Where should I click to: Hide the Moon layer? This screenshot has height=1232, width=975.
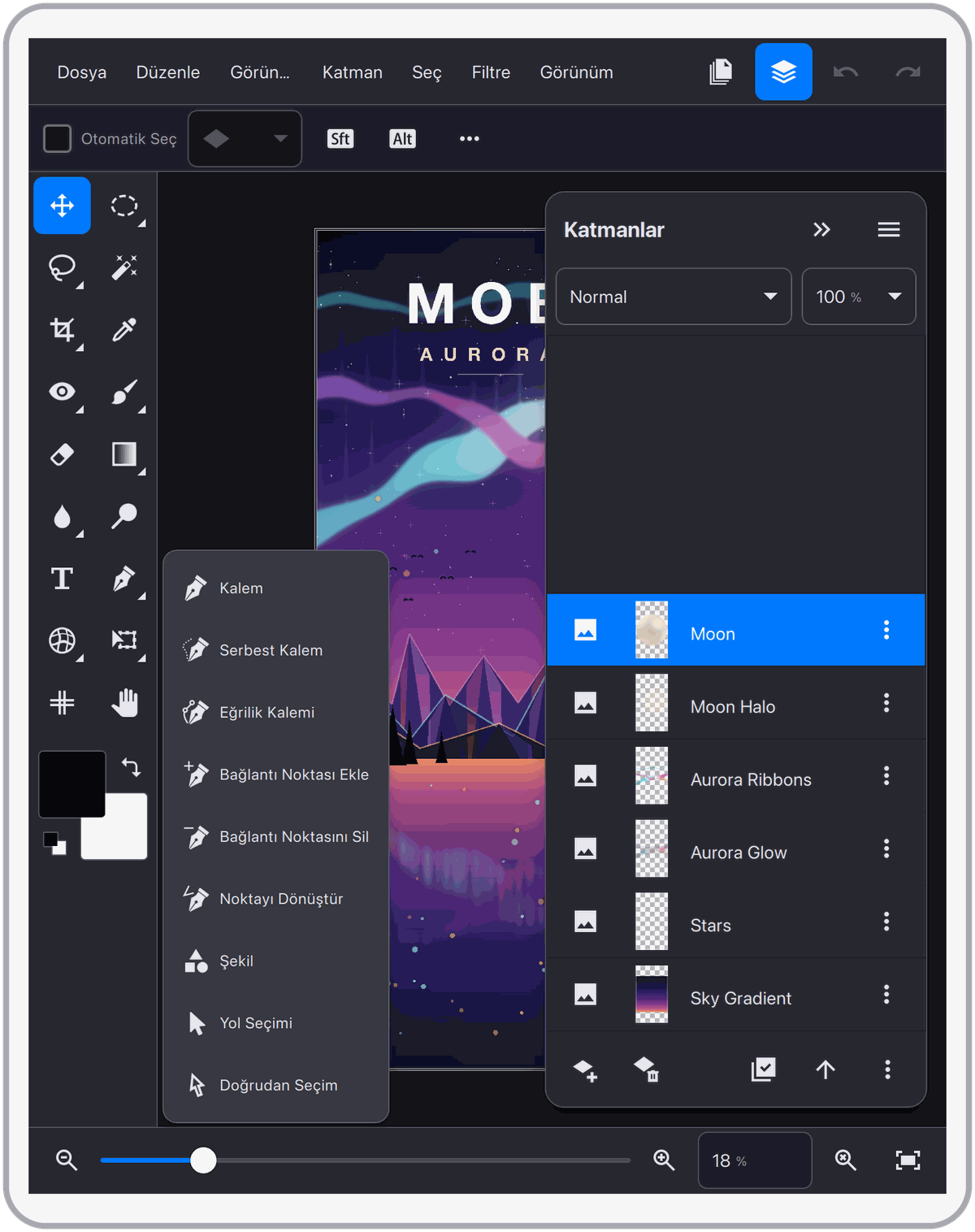tap(586, 630)
